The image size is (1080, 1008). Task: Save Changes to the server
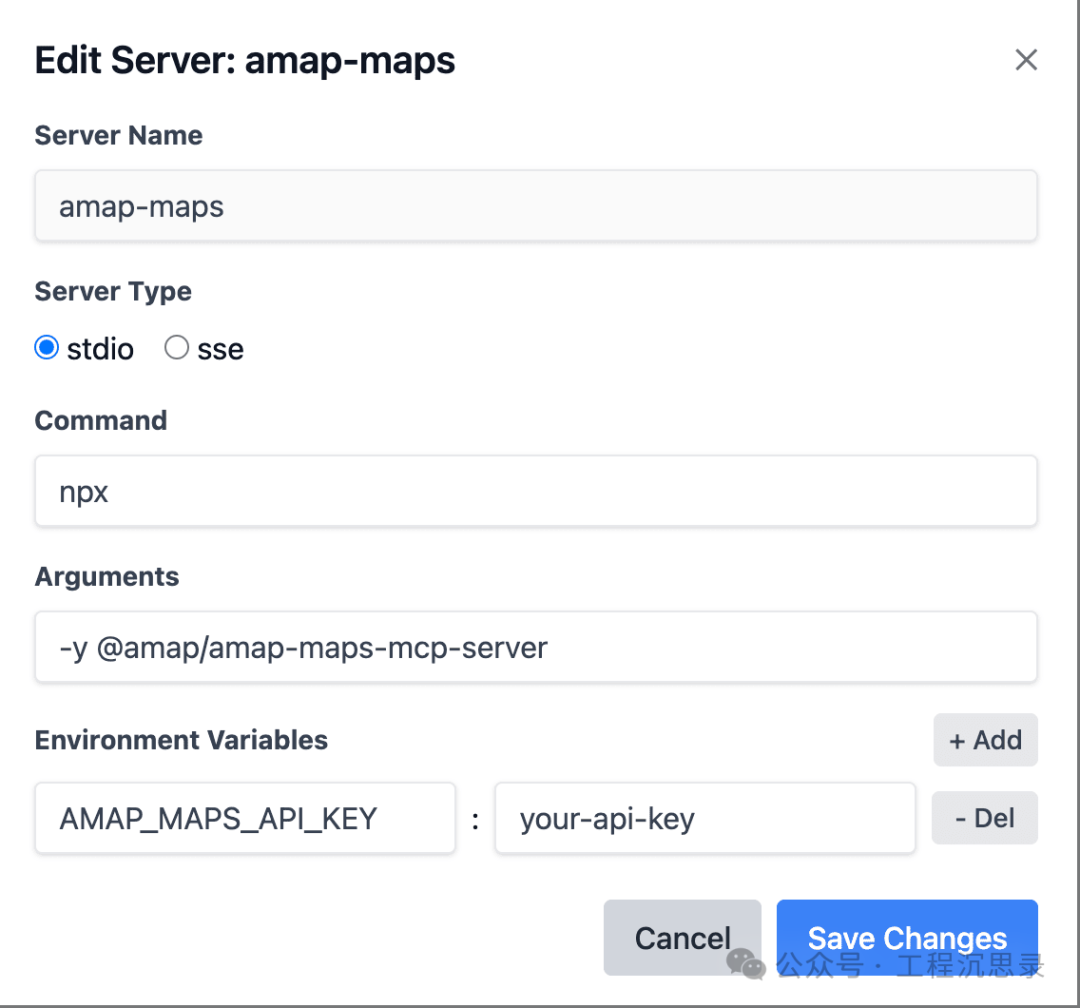pyautogui.click(x=907, y=937)
